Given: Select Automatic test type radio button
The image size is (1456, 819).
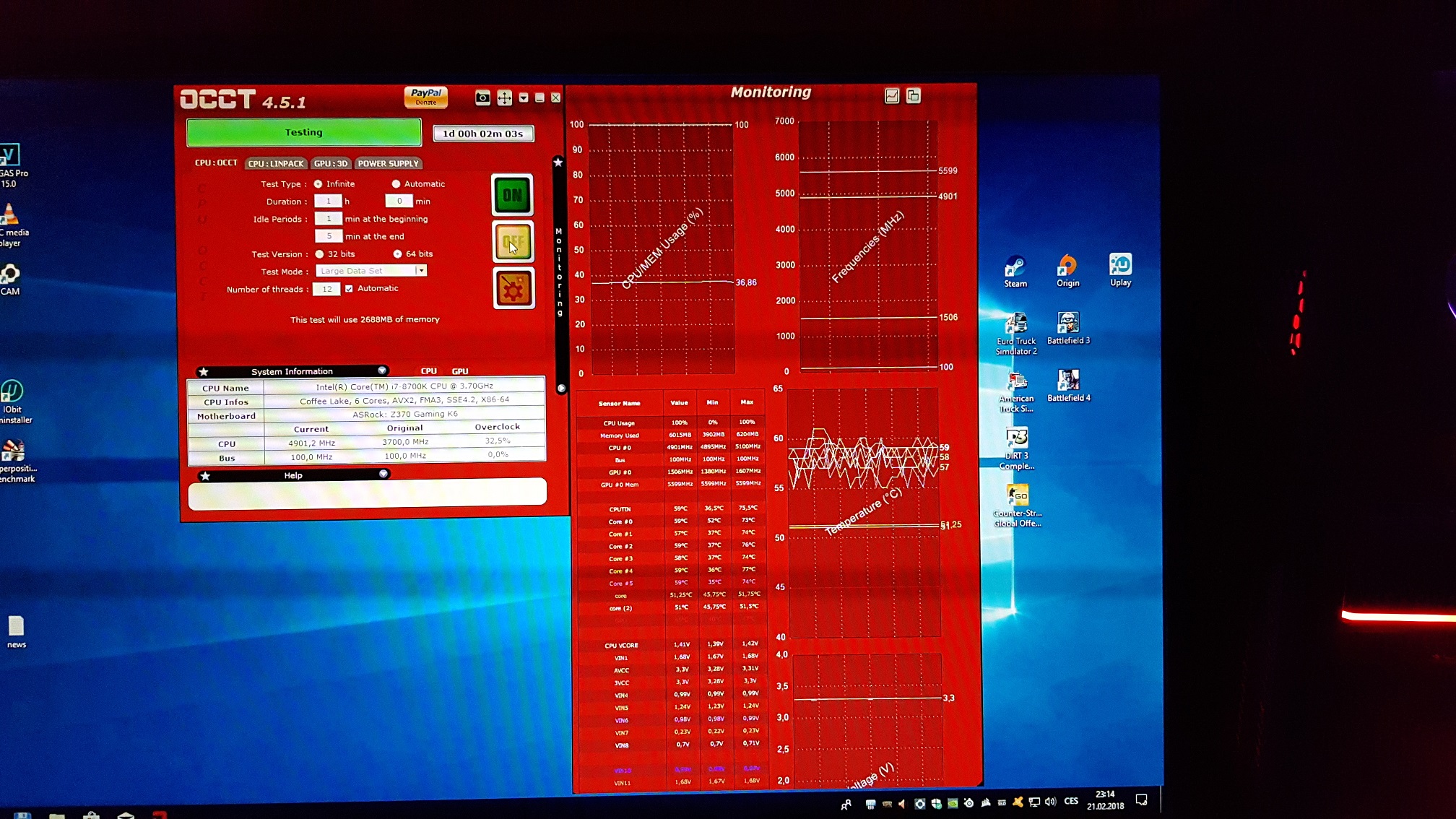Looking at the screenshot, I should 396,184.
